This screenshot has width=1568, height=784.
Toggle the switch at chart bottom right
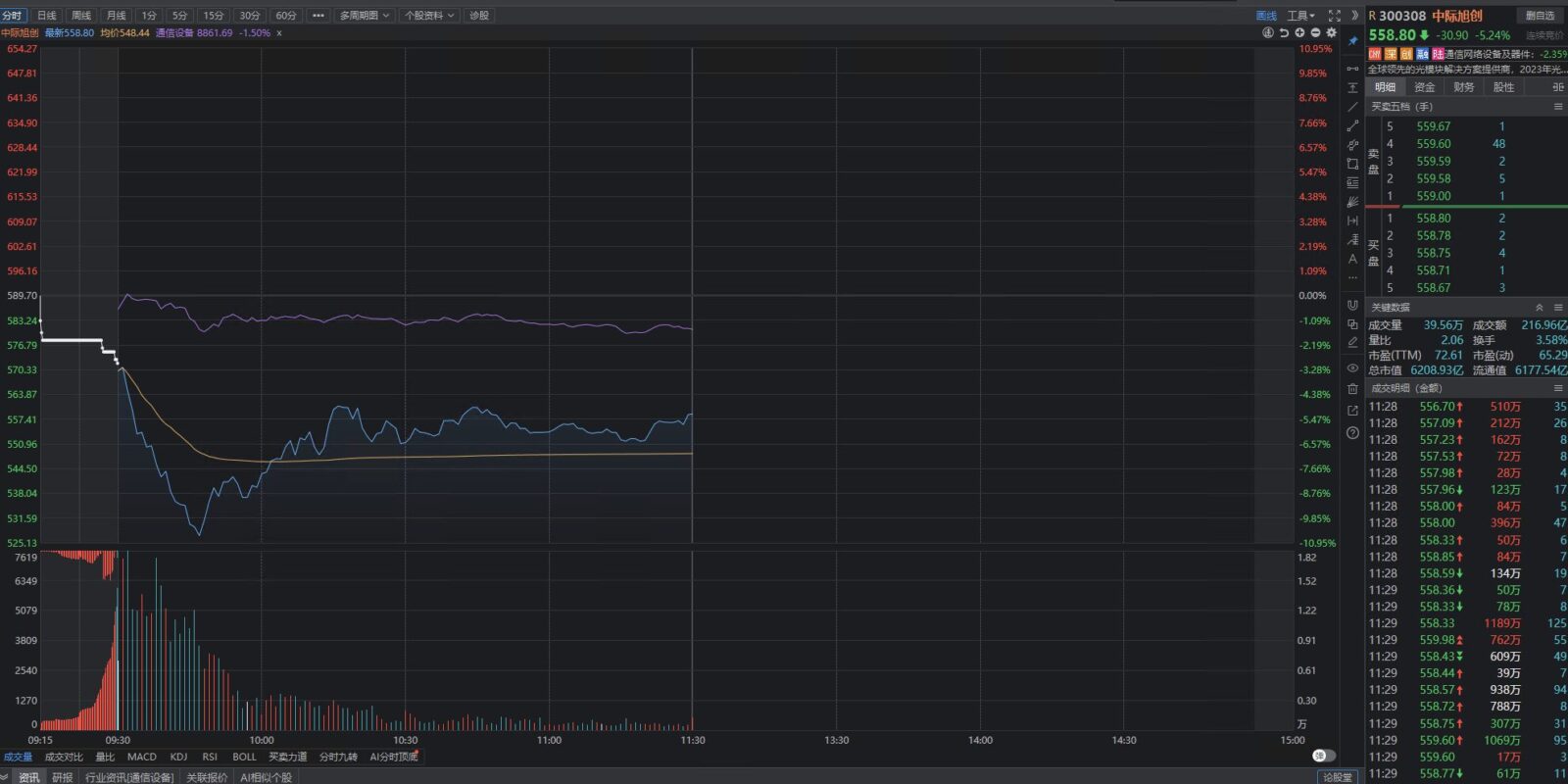coord(1323,756)
